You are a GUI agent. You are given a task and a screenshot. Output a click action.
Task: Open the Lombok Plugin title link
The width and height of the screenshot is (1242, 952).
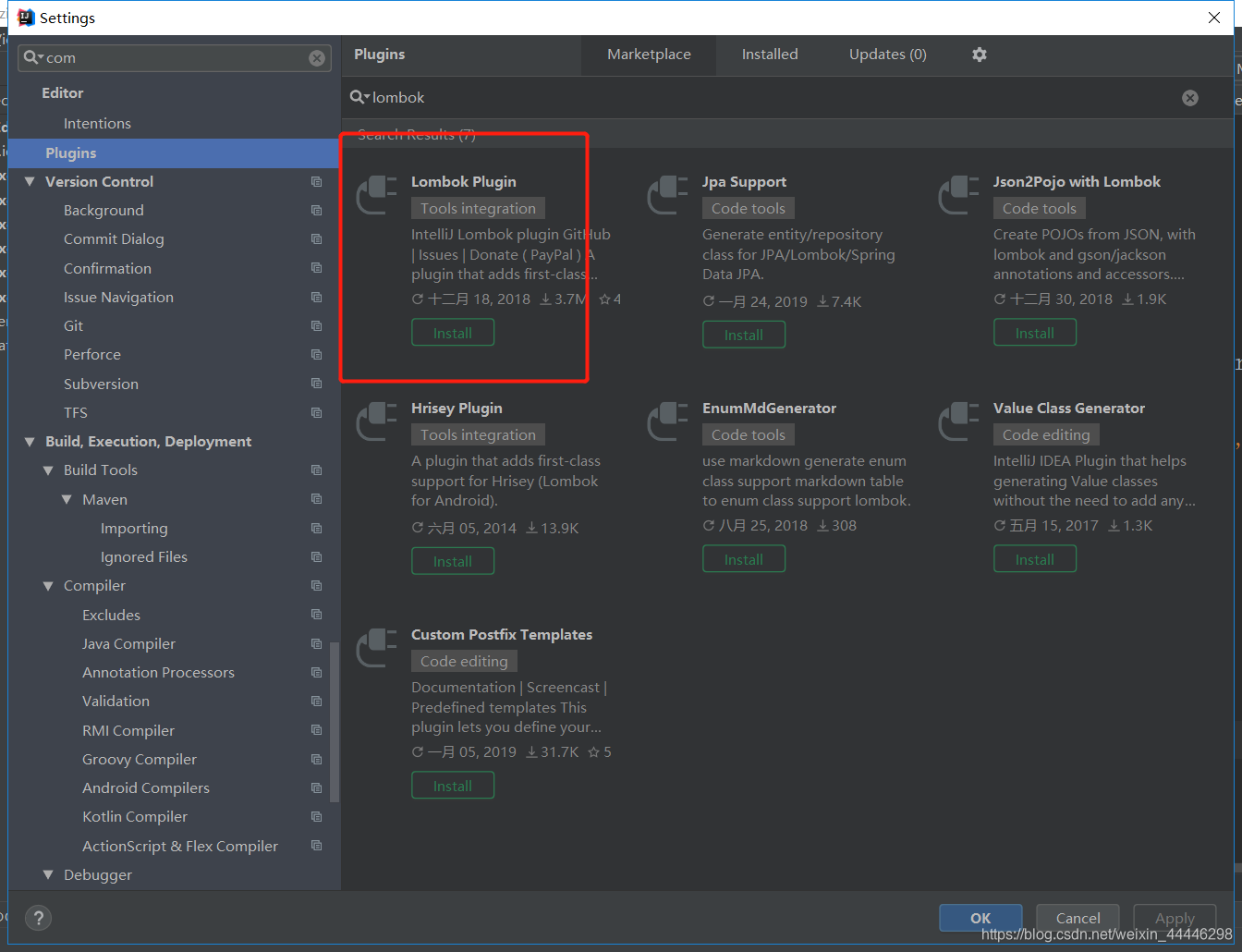pos(464,182)
